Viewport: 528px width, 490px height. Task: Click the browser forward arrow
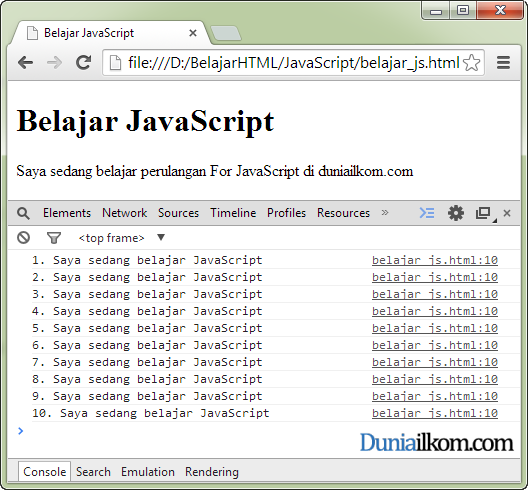(54, 63)
